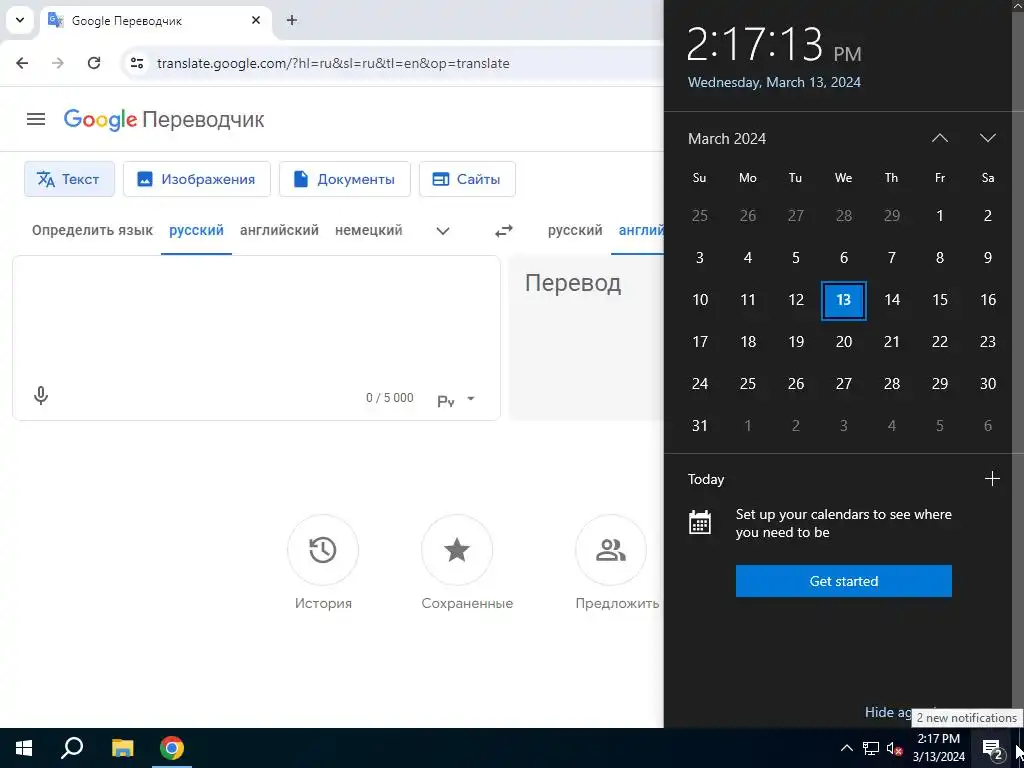Open the network status tray icon

click(871, 748)
